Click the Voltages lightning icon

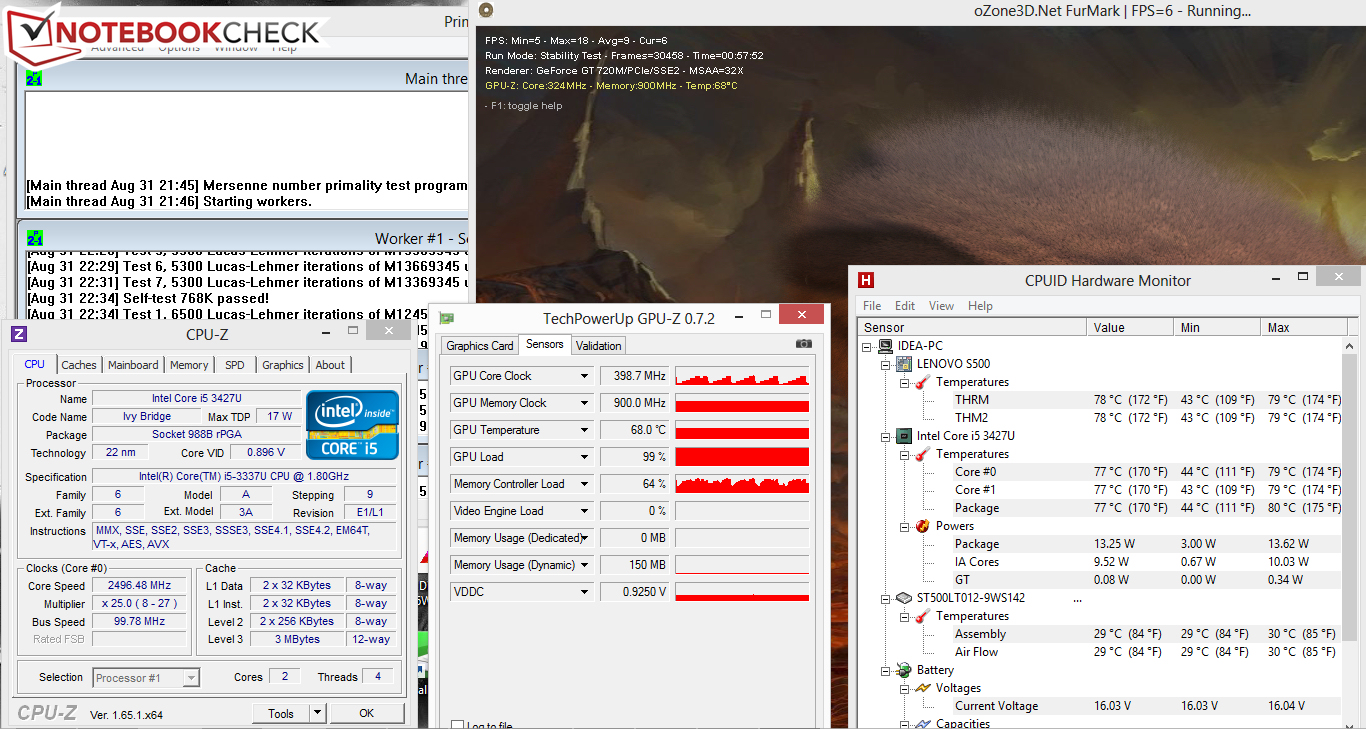[924, 688]
